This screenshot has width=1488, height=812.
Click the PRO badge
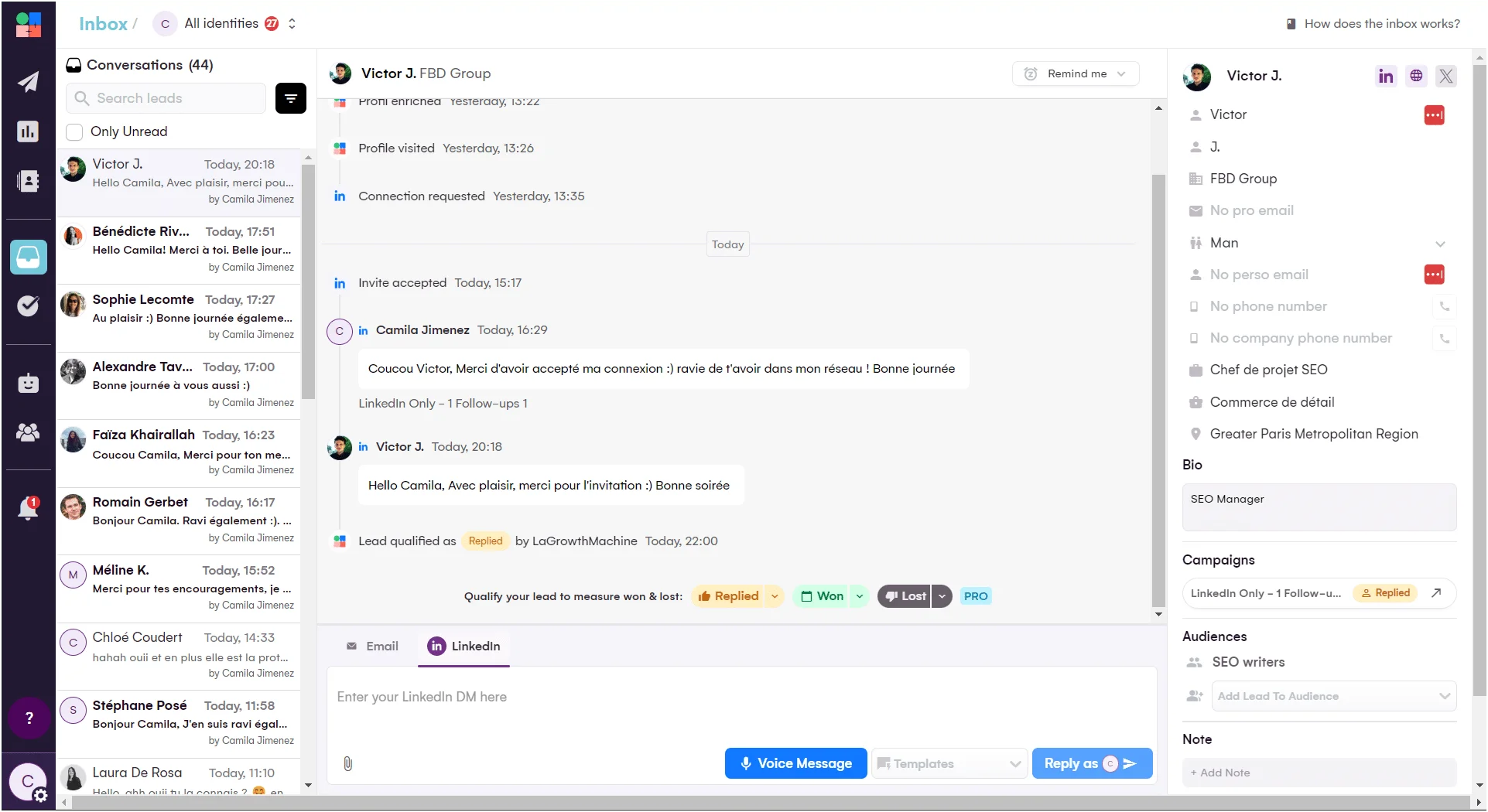[x=976, y=596]
